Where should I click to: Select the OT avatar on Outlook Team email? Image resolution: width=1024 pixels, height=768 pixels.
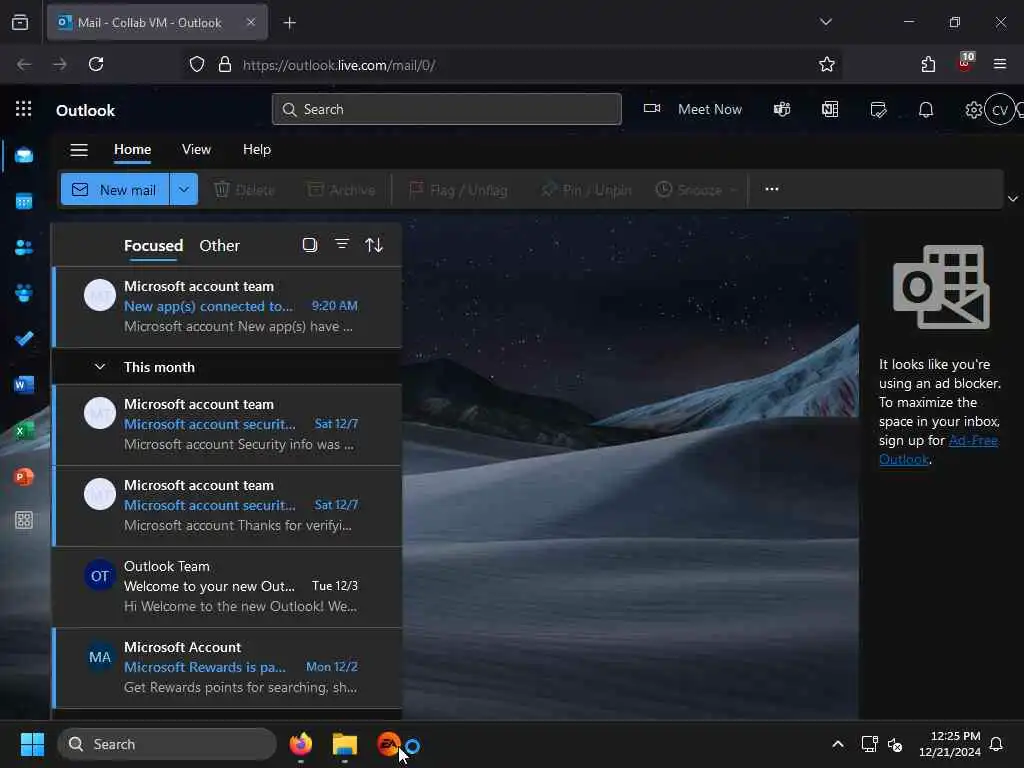point(100,575)
